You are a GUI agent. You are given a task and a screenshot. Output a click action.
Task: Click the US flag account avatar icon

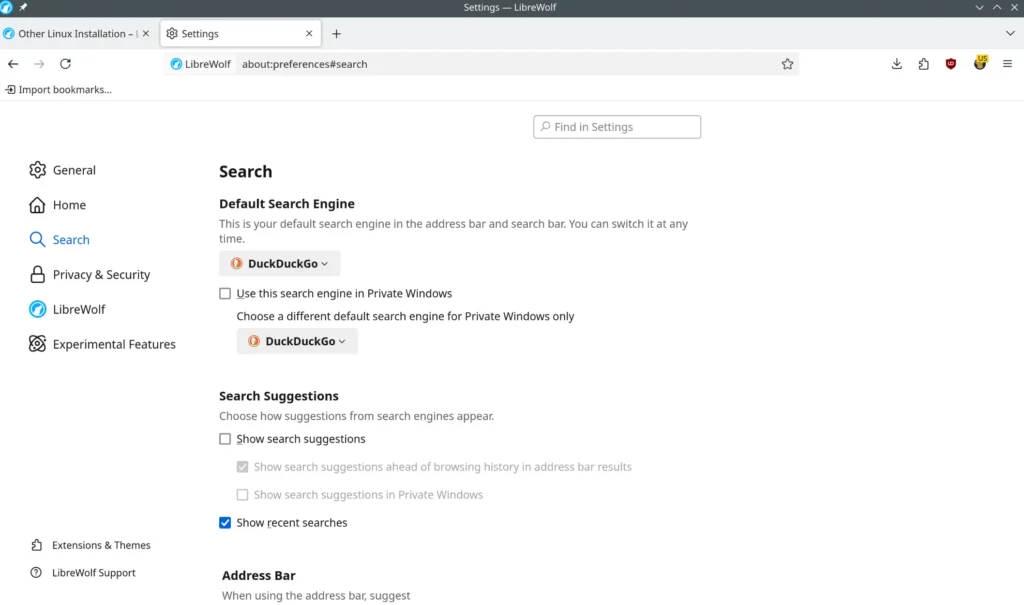tap(979, 63)
